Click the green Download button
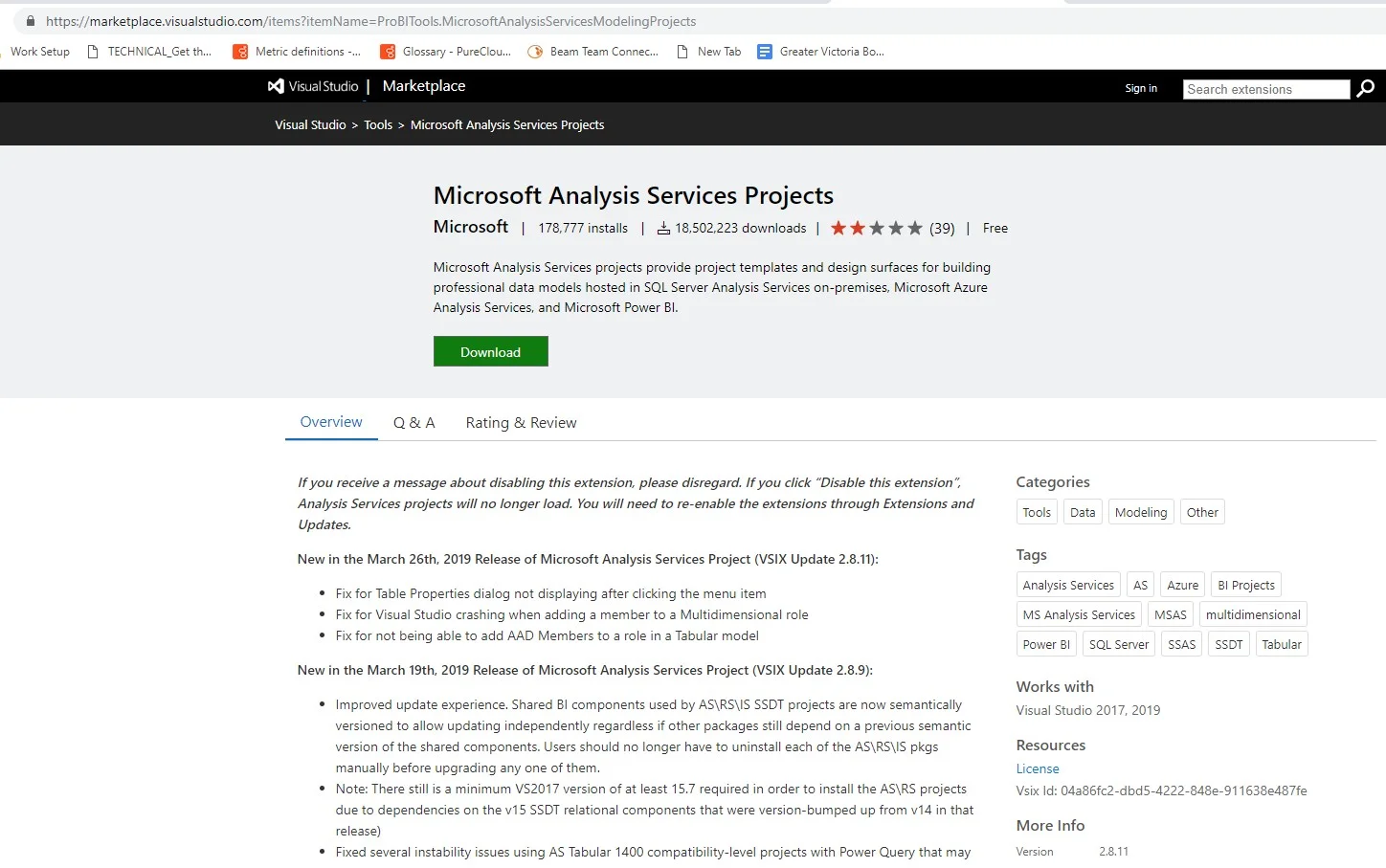 tap(490, 351)
